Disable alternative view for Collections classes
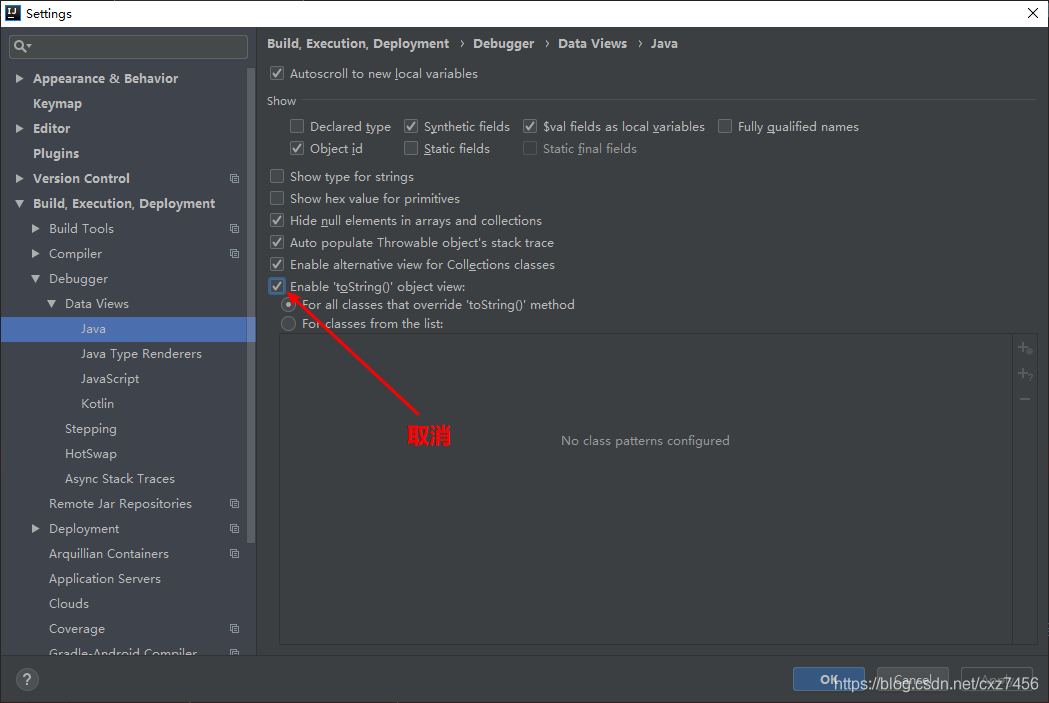 277,265
